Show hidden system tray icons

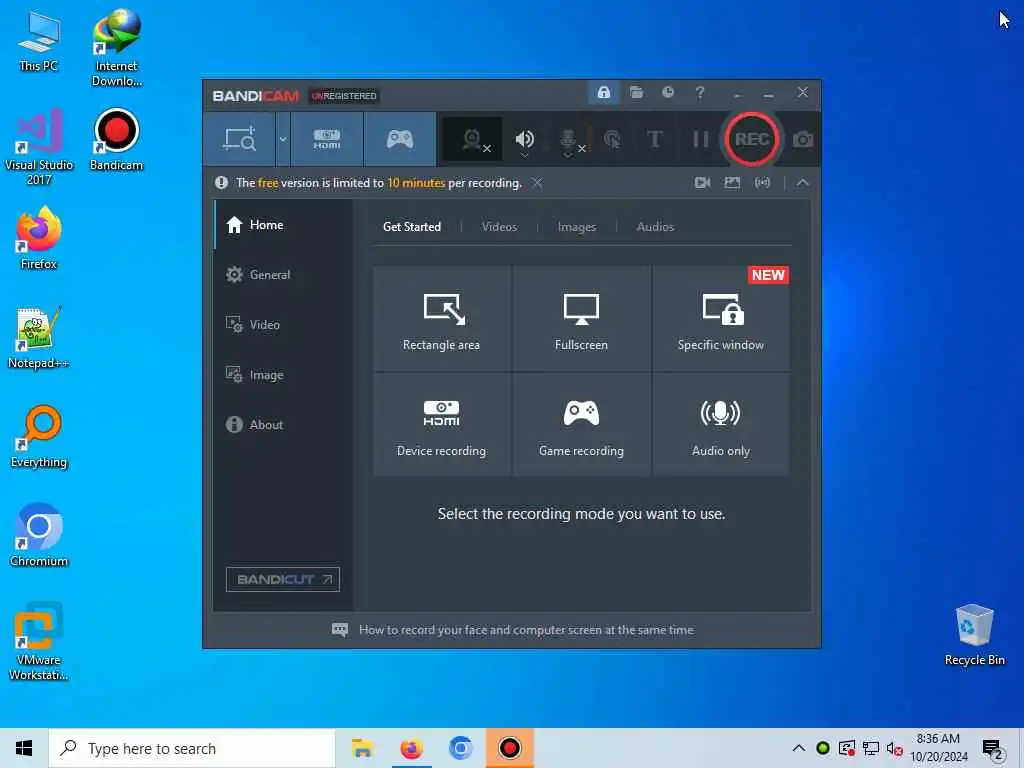(798, 748)
